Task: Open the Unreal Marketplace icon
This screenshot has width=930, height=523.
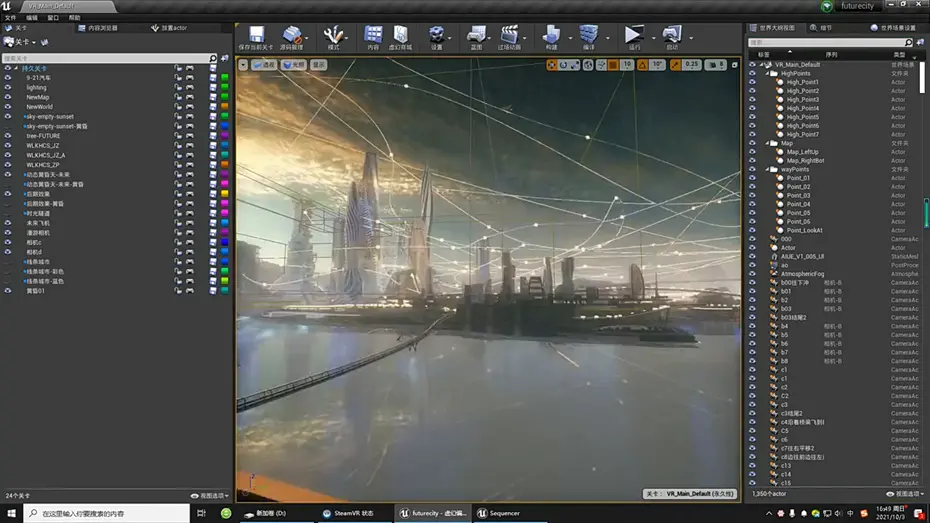Action: coord(400,37)
